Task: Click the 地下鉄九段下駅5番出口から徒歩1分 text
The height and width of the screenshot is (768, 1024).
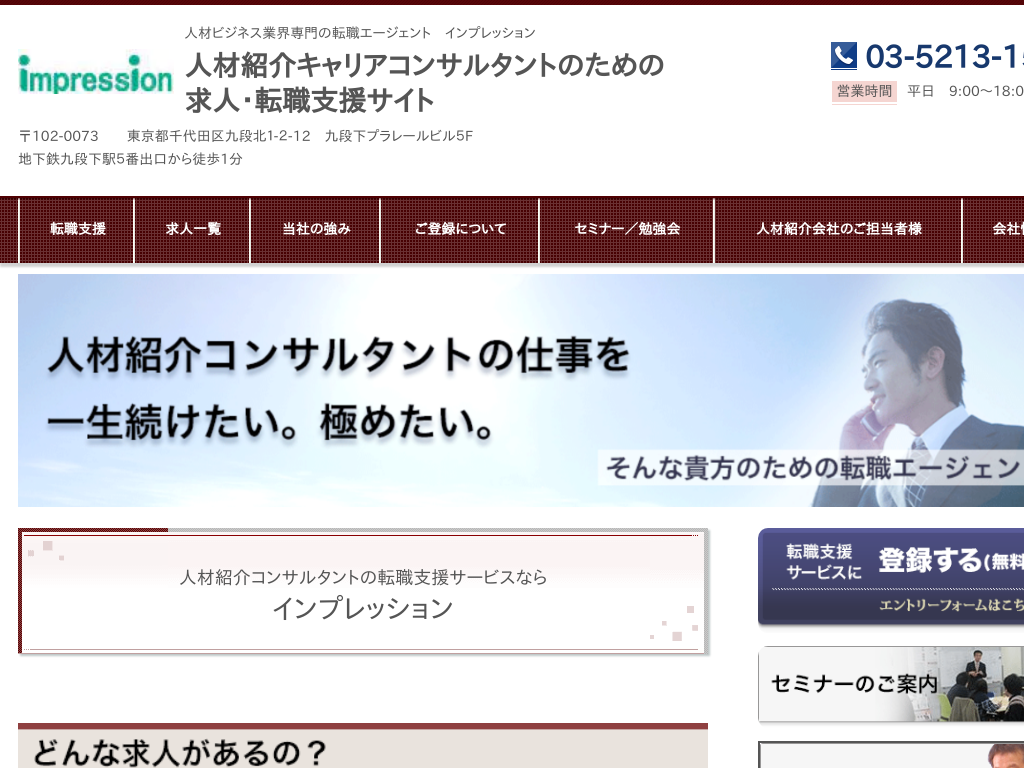Action: (x=131, y=159)
